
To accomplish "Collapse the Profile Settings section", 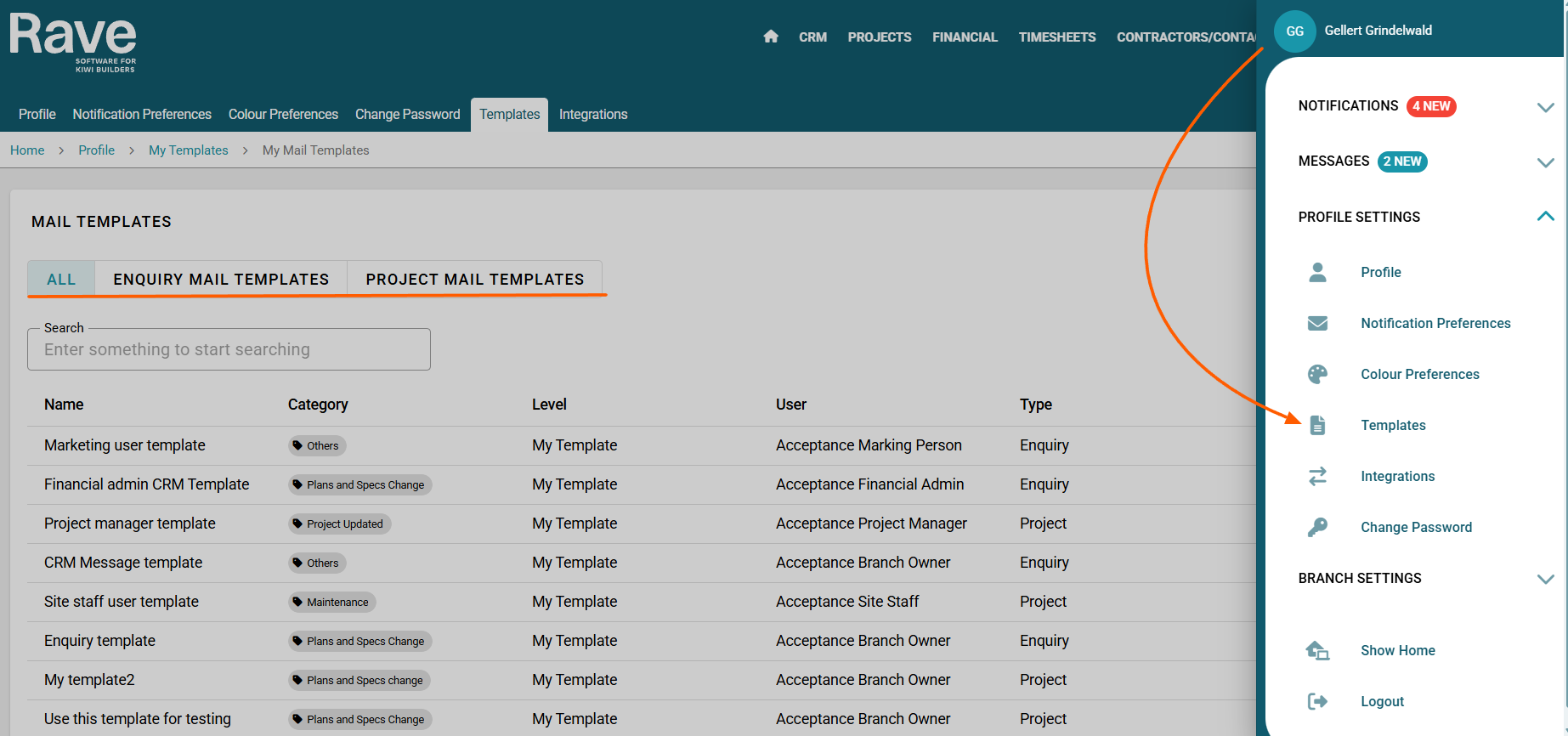I will (x=1545, y=217).
